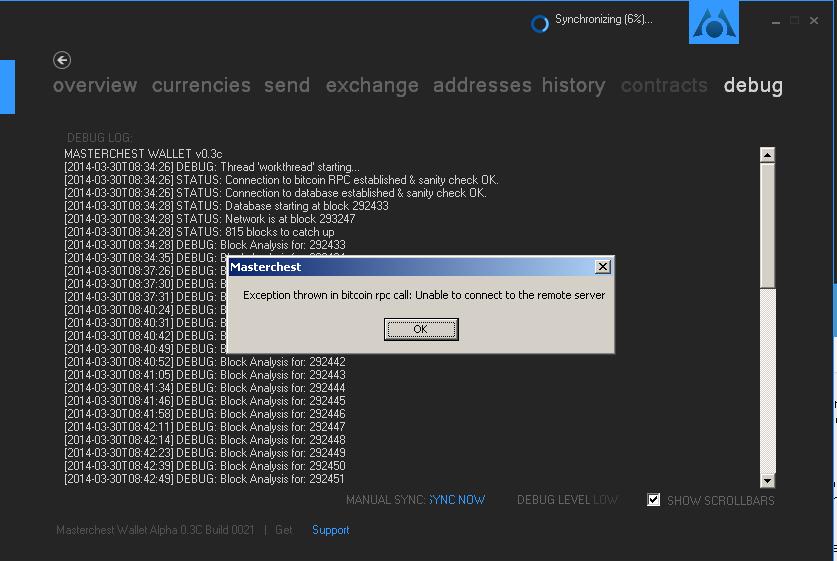Click log line Block Analysis for: 292449

coord(205,453)
